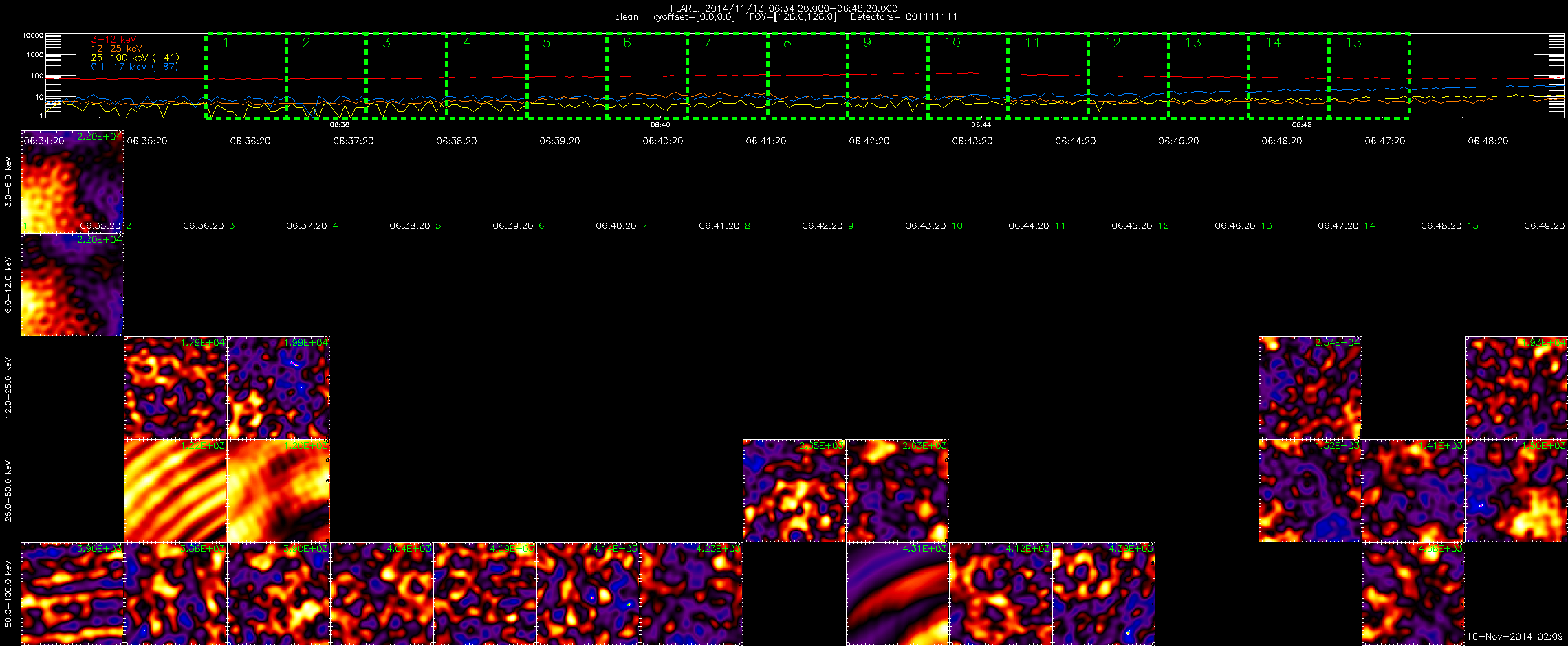Select interval 15 box on the light curve
1568x646 pixels.
(1369, 76)
